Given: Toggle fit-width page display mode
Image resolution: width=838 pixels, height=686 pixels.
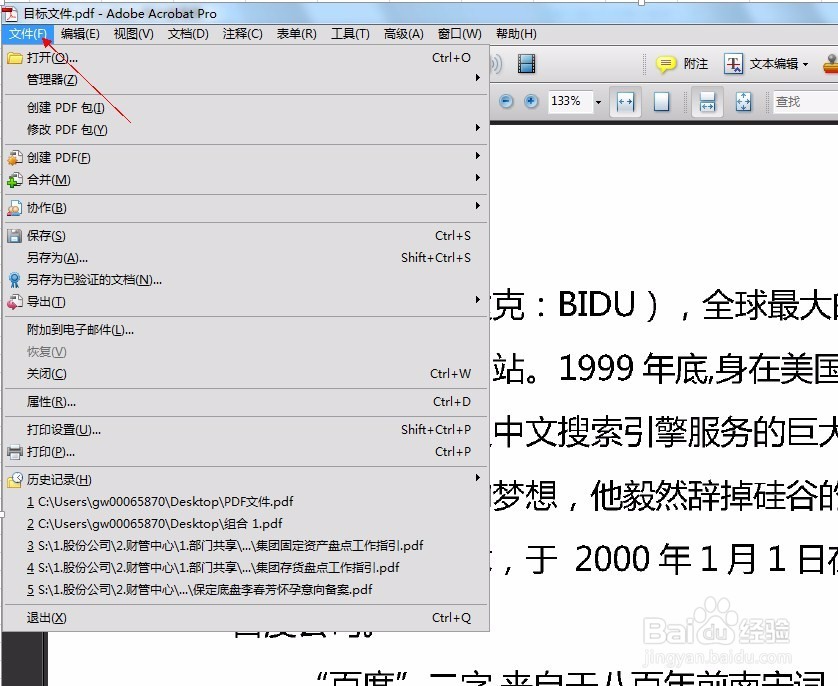Looking at the screenshot, I should click(x=626, y=101).
